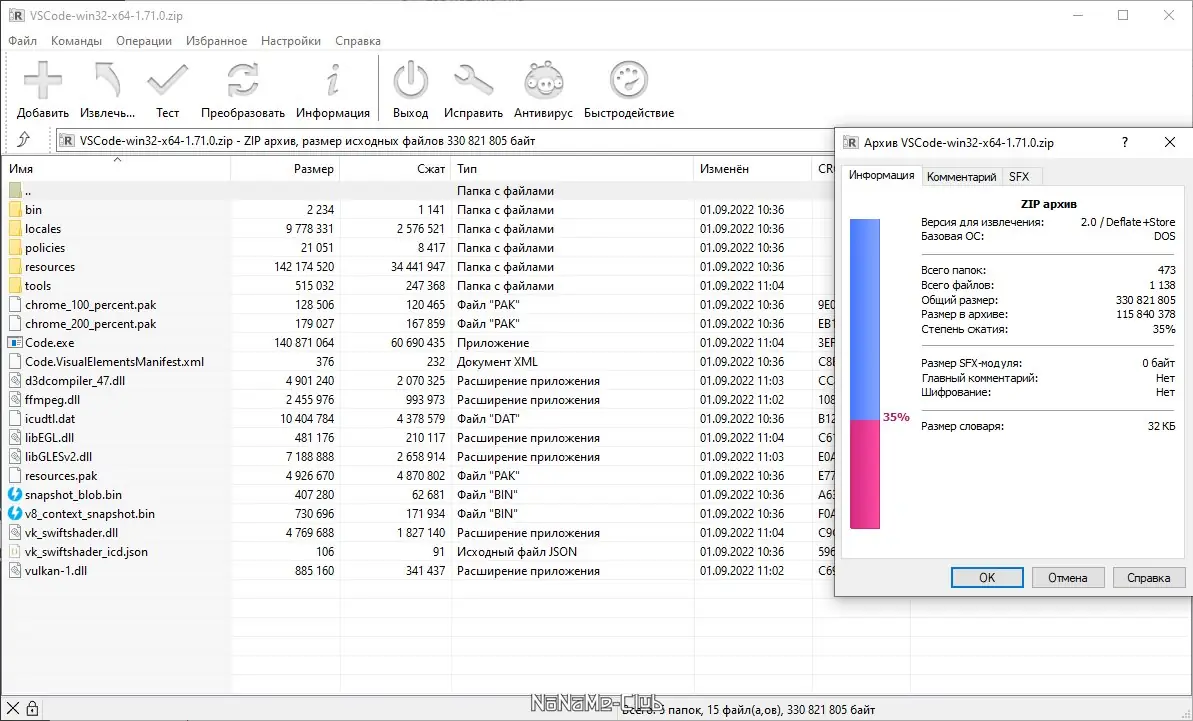The height and width of the screenshot is (721, 1193).
Task: Sort by the Изменён column header
Action: (753, 168)
